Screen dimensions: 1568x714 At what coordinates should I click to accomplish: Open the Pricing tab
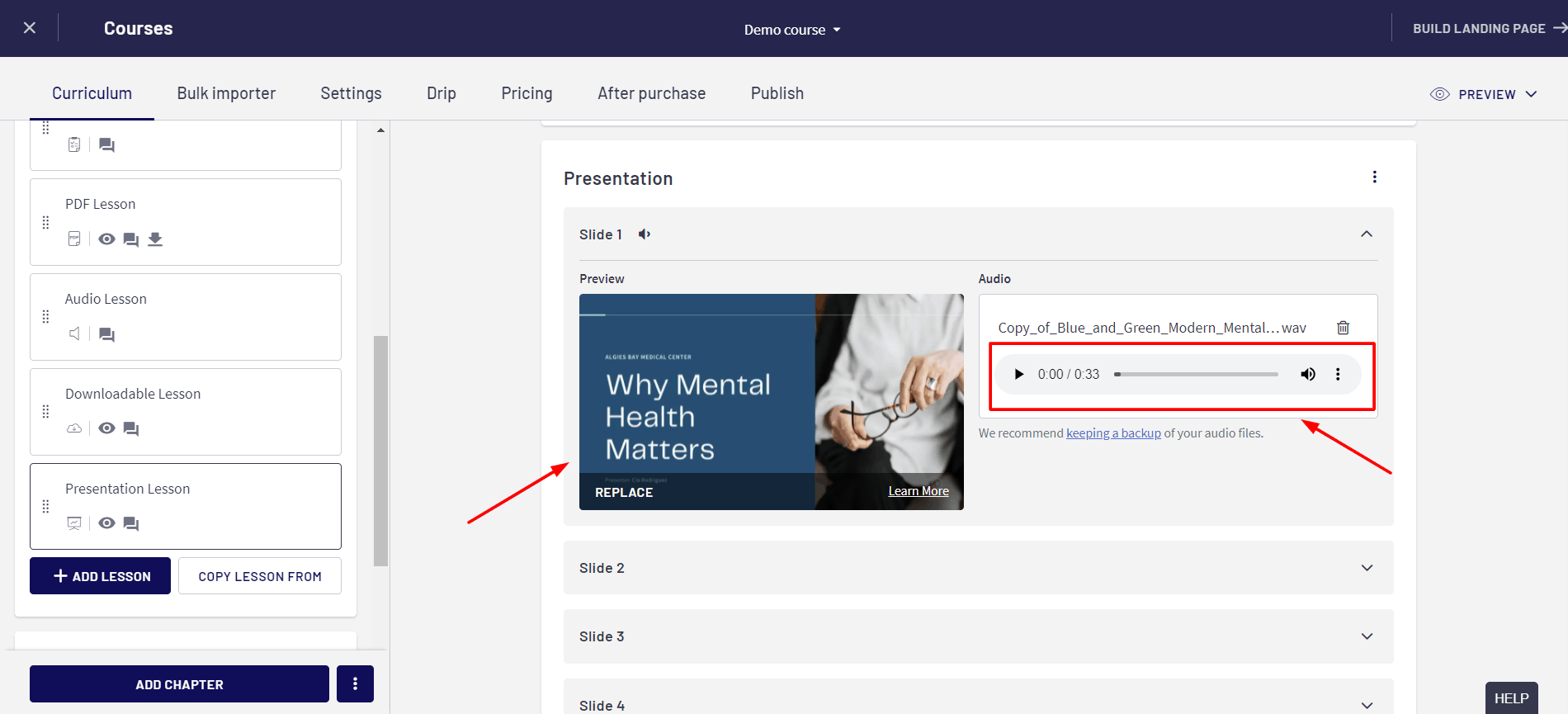pos(527,93)
